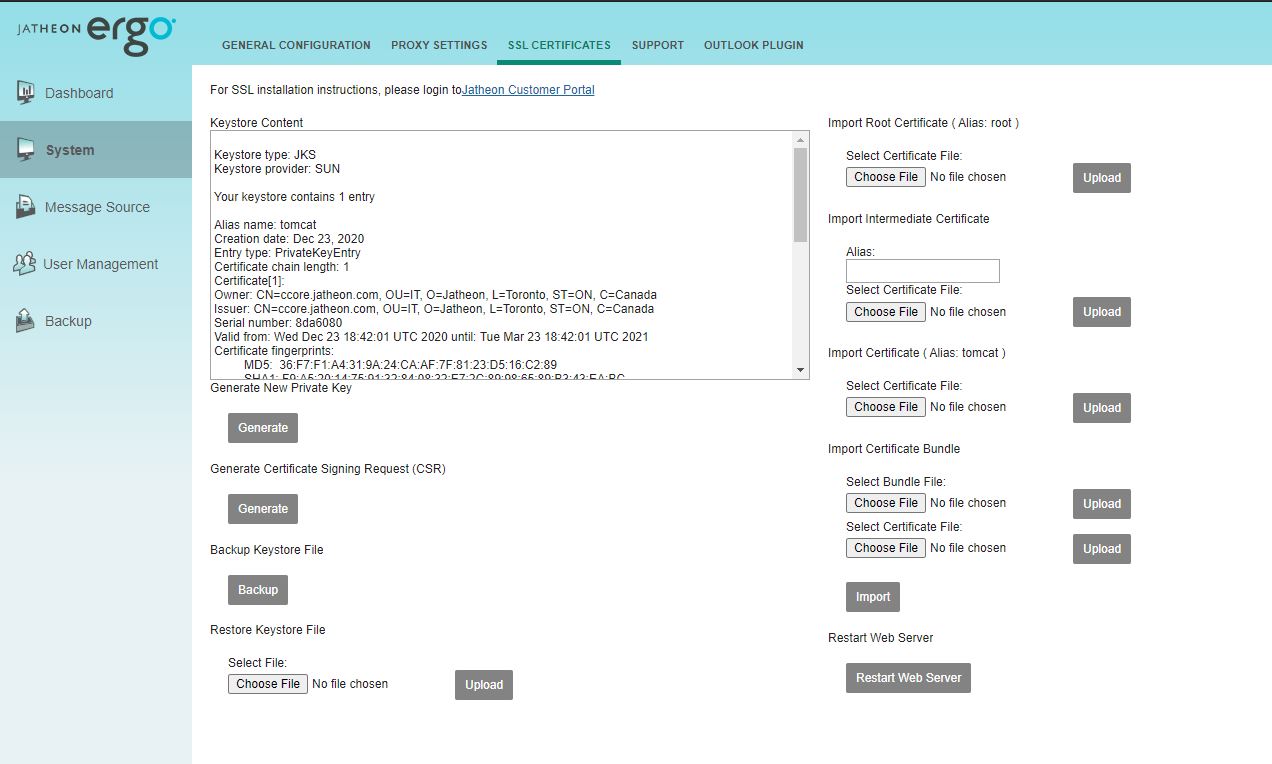This screenshot has width=1272, height=764.
Task: Click the keystore scrollbar down arrow
Action: [x=800, y=370]
